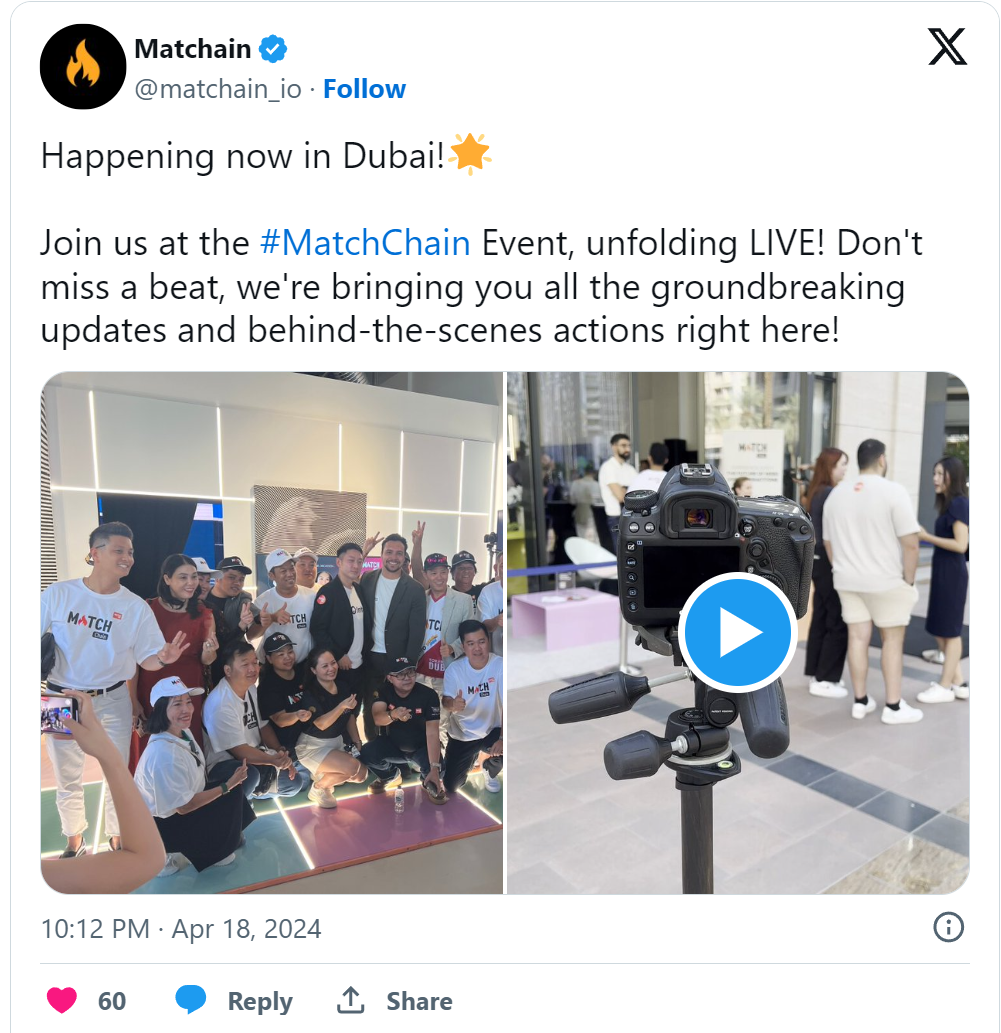Click the X logo icon
Screen dimensions: 1001x1033
coord(947,47)
